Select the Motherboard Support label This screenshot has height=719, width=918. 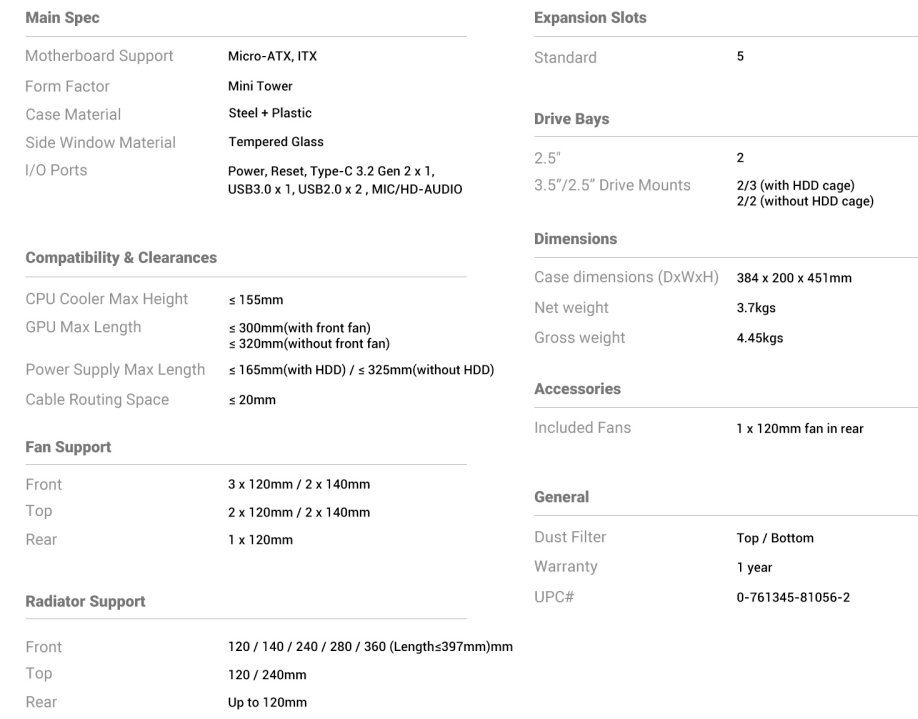pos(99,56)
